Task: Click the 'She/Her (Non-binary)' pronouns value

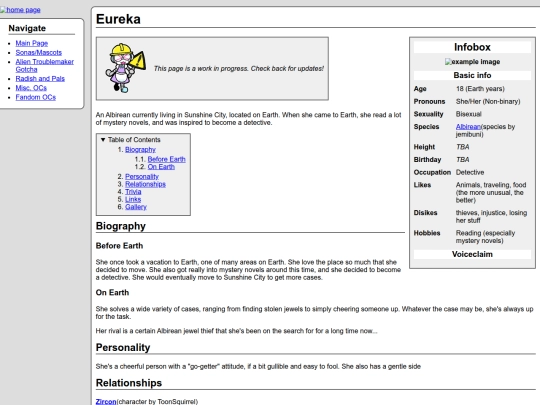Action: (x=488, y=101)
